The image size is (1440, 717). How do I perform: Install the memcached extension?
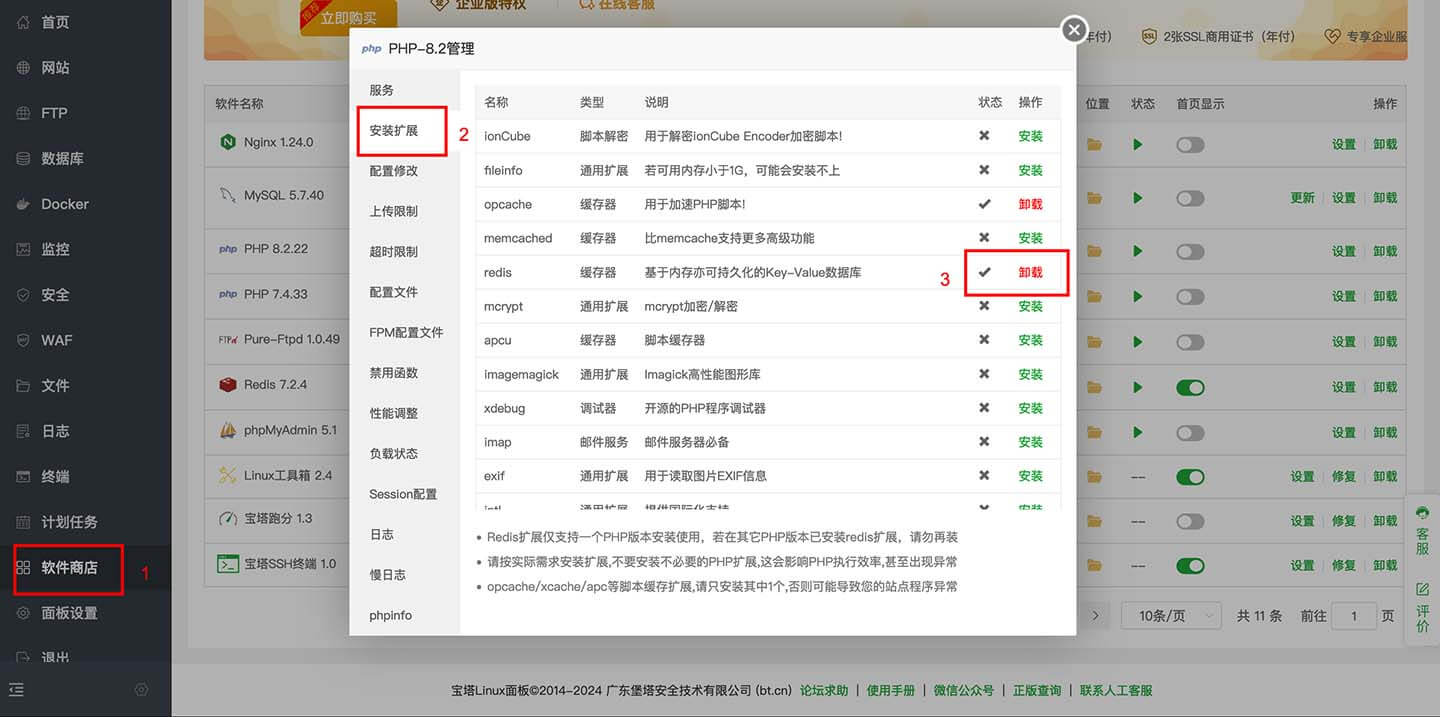(1030, 238)
